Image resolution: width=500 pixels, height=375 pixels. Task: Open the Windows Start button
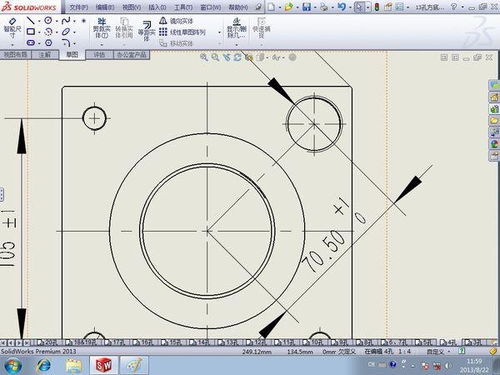(x=13, y=365)
